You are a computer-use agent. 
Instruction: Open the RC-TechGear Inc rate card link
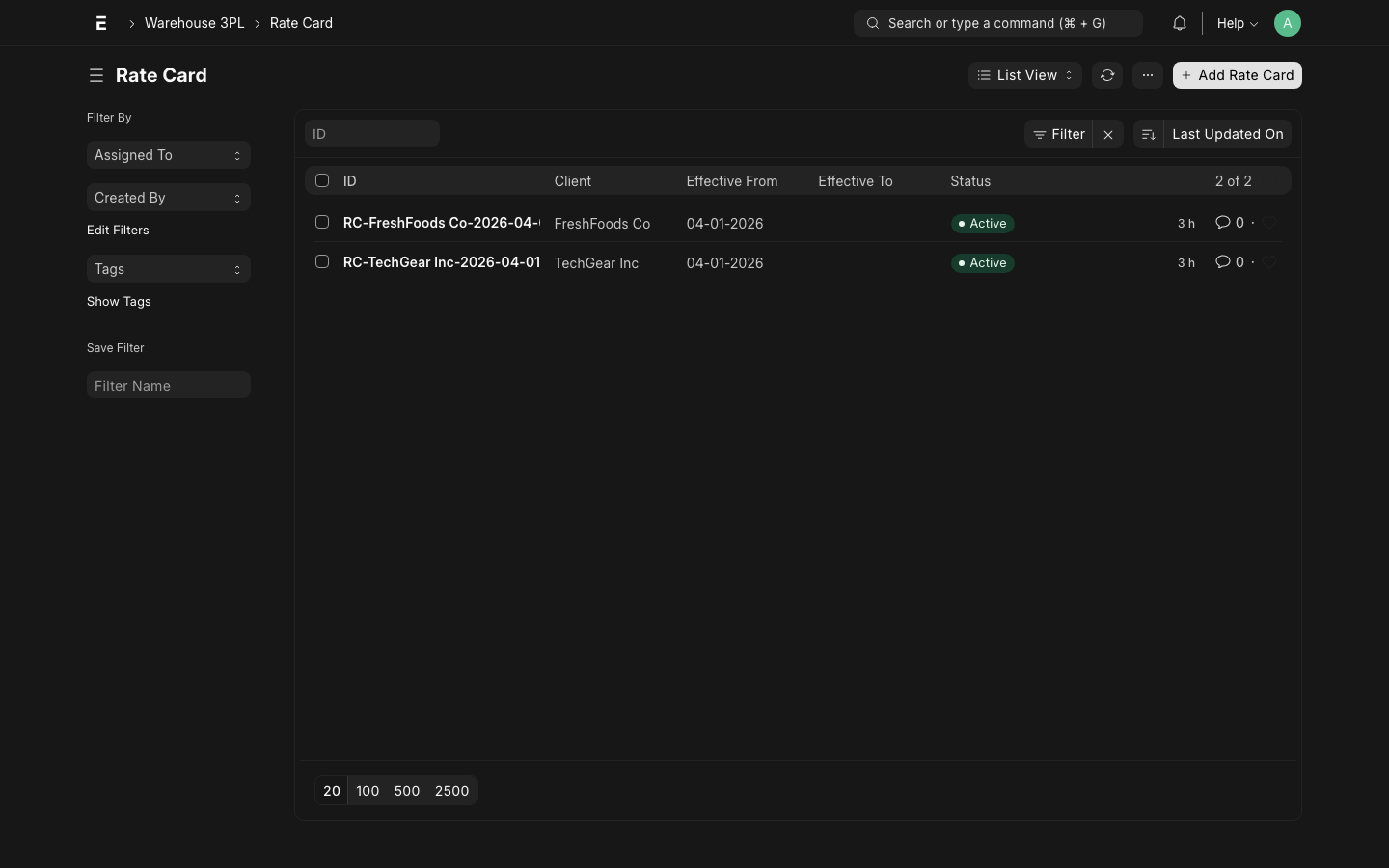click(441, 262)
